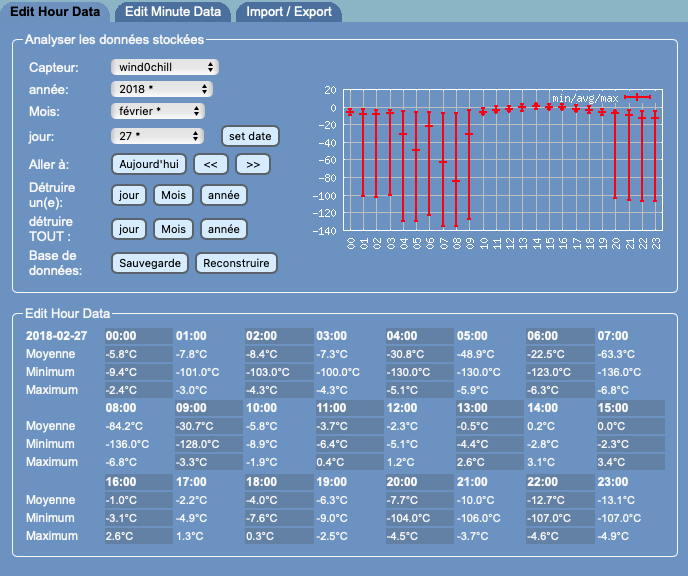This screenshot has width=688, height=576.
Task: Go to previous day with <<
Action: click(x=211, y=165)
